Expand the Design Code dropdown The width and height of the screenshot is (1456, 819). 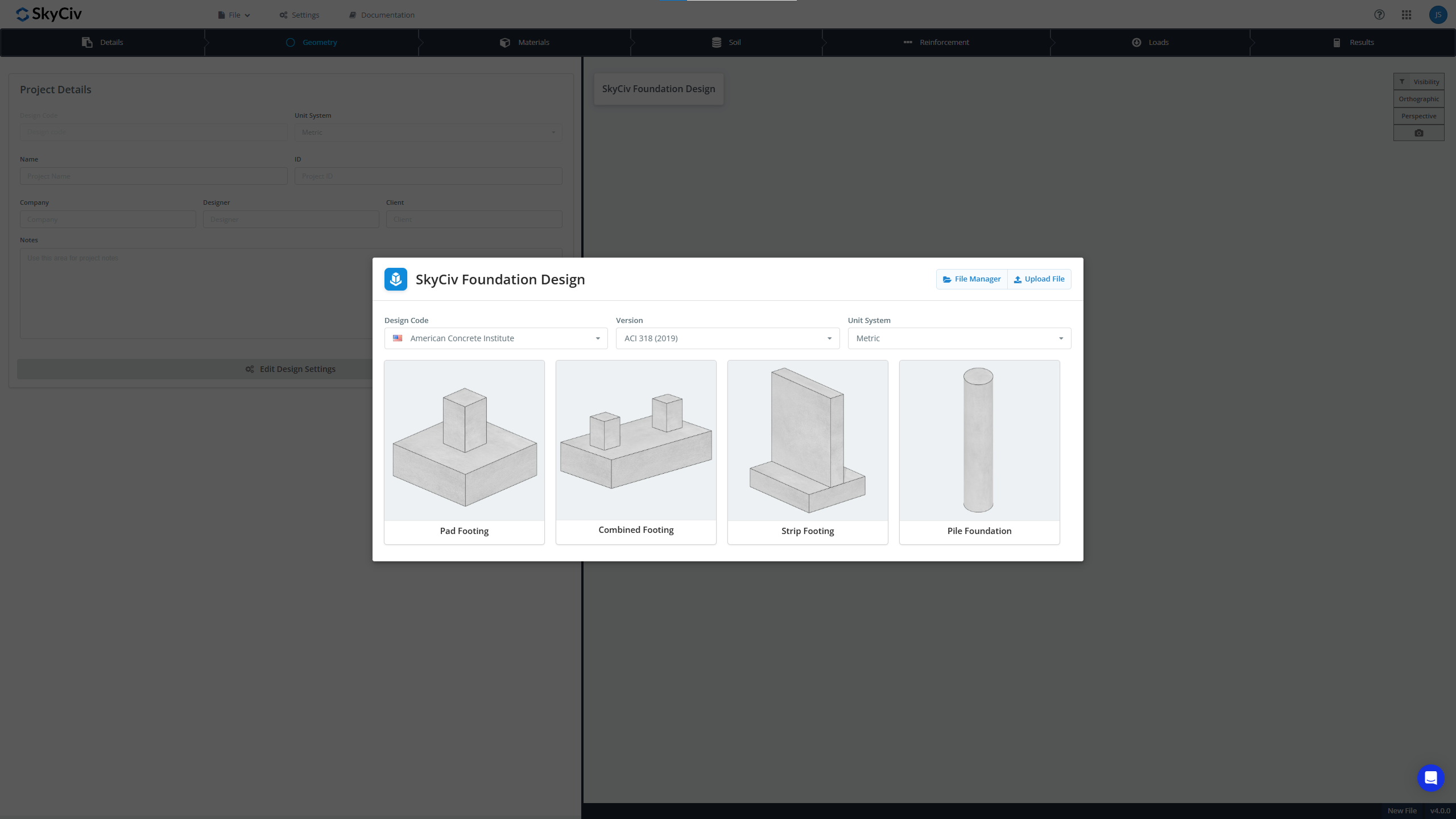[x=496, y=338]
